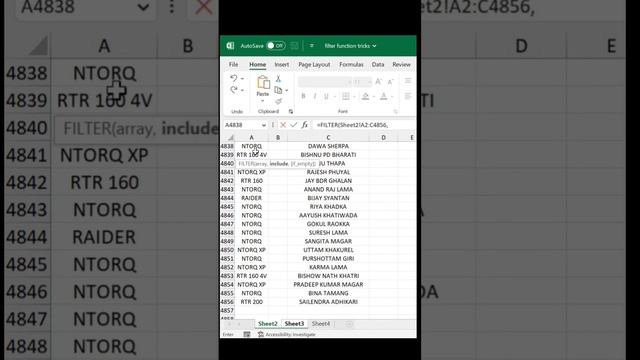The width and height of the screenshot is (640, 360).
Task: Toggle the AutoSave switch
Action: tap(276, 46)
